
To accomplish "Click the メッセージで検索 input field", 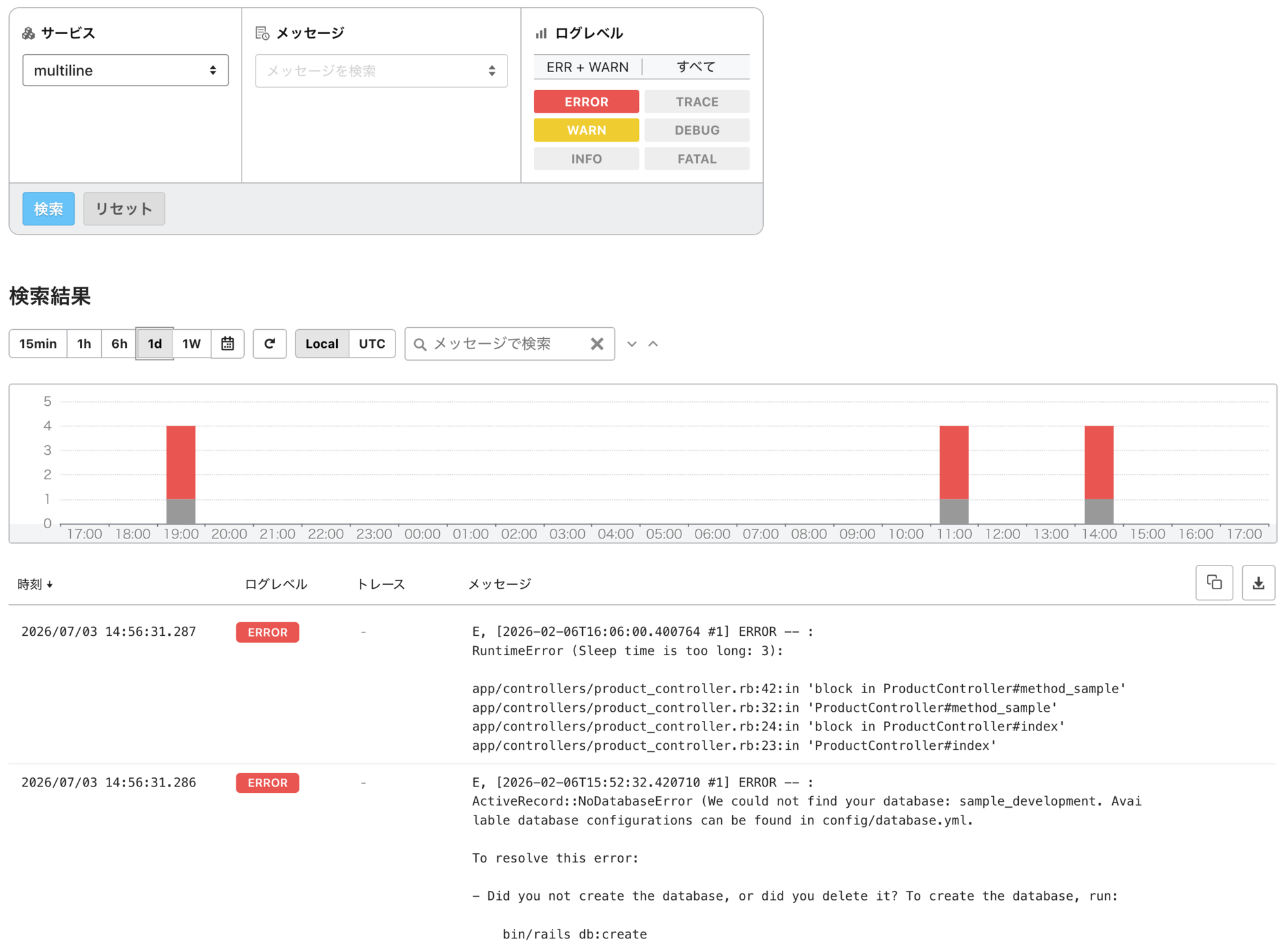I will click(509, 344).
